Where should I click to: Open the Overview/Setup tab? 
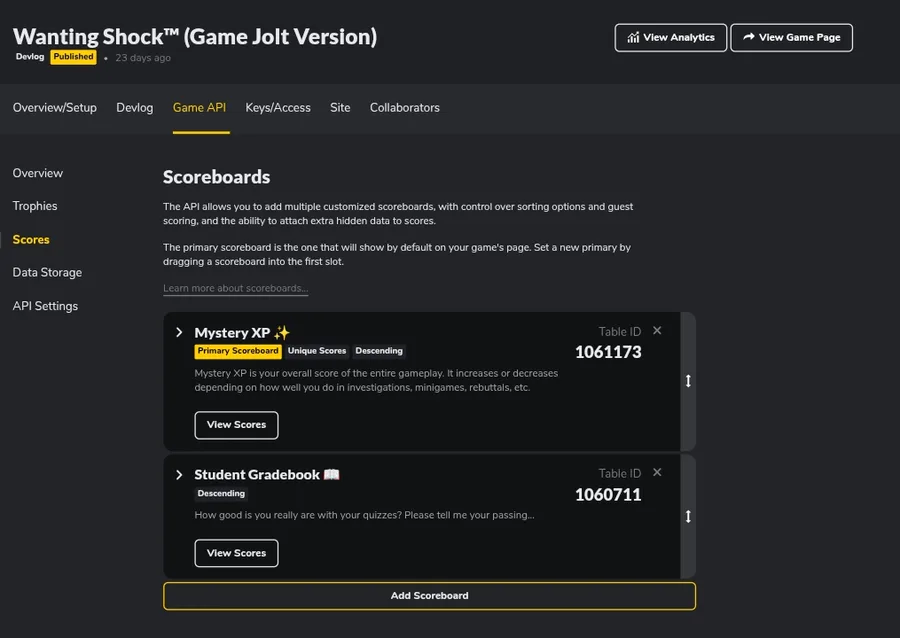(x=55, y=108)
